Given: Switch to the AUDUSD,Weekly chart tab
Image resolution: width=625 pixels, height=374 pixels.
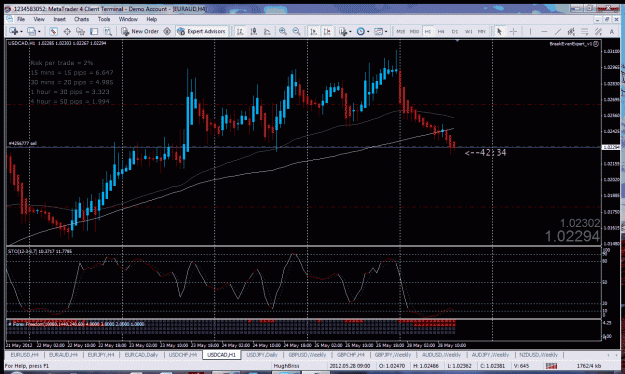Looking at the screenshot, I should 441,354.
